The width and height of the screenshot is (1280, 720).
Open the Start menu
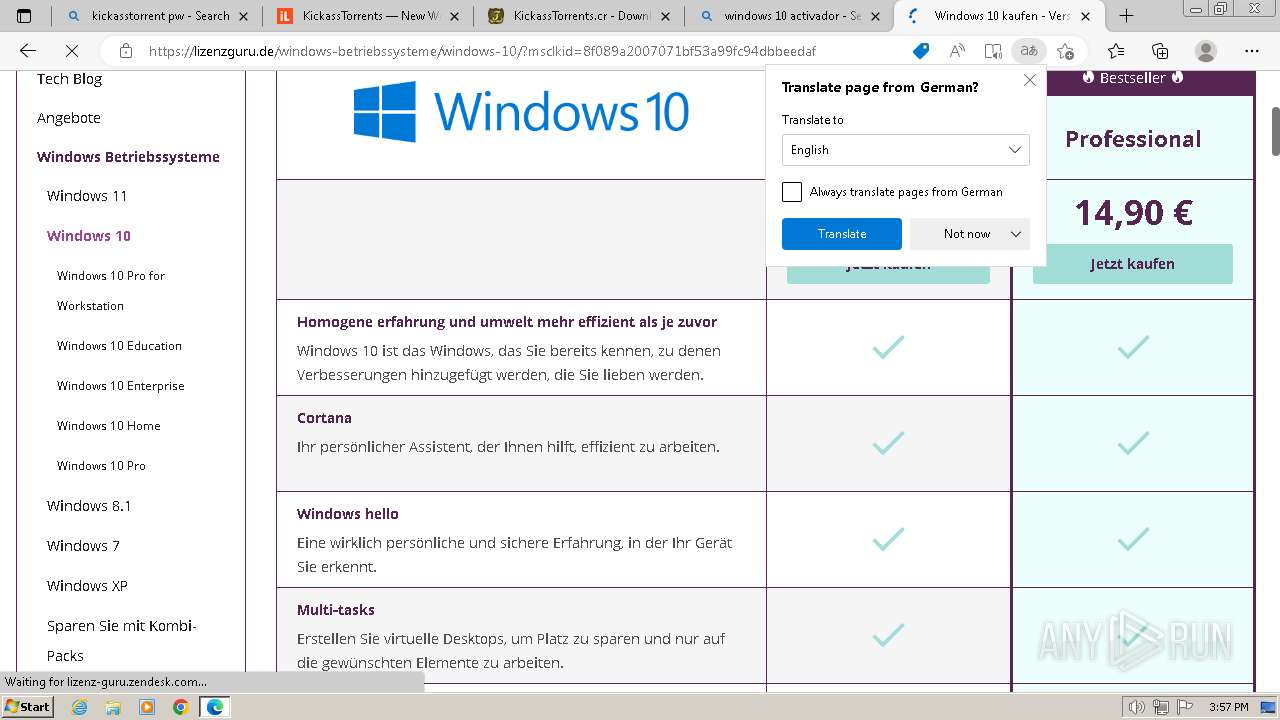point(28,707)
